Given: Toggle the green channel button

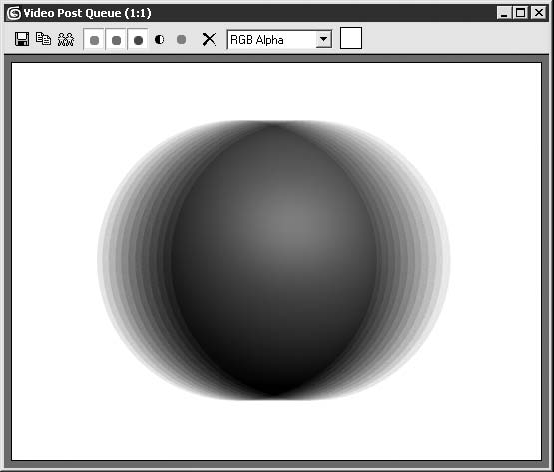Looking at the screenshot, I should pyautogui.click(x=116, y=40).
